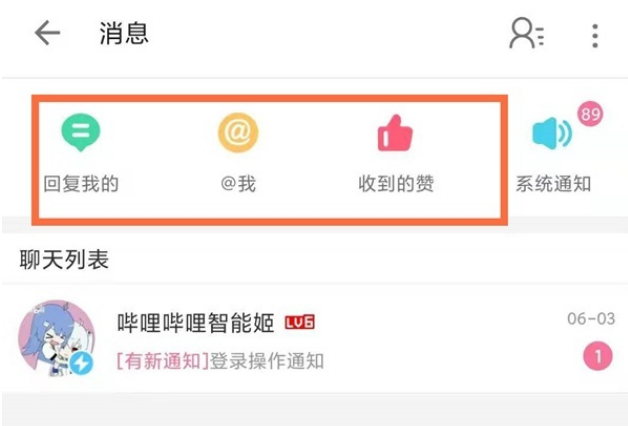Open the green reply bubble icon

[x=81, y=132]
